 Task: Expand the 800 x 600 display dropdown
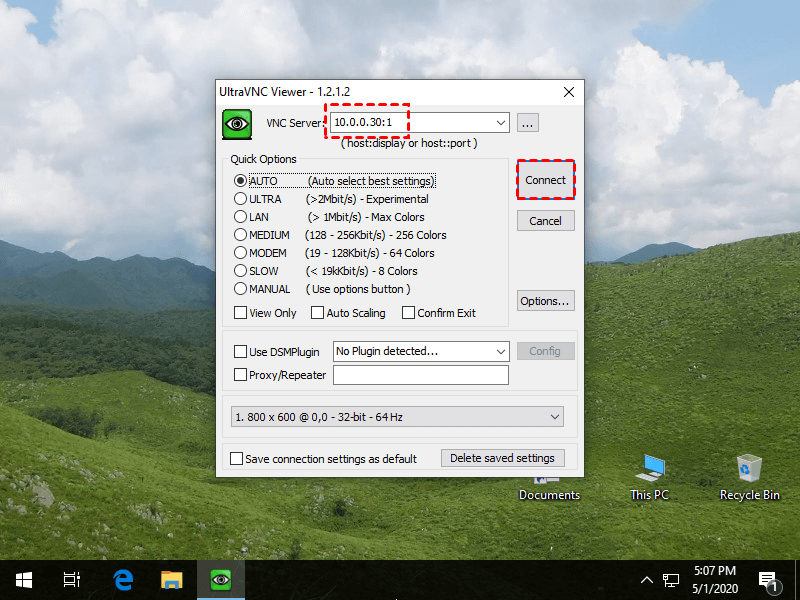point(555,417)
